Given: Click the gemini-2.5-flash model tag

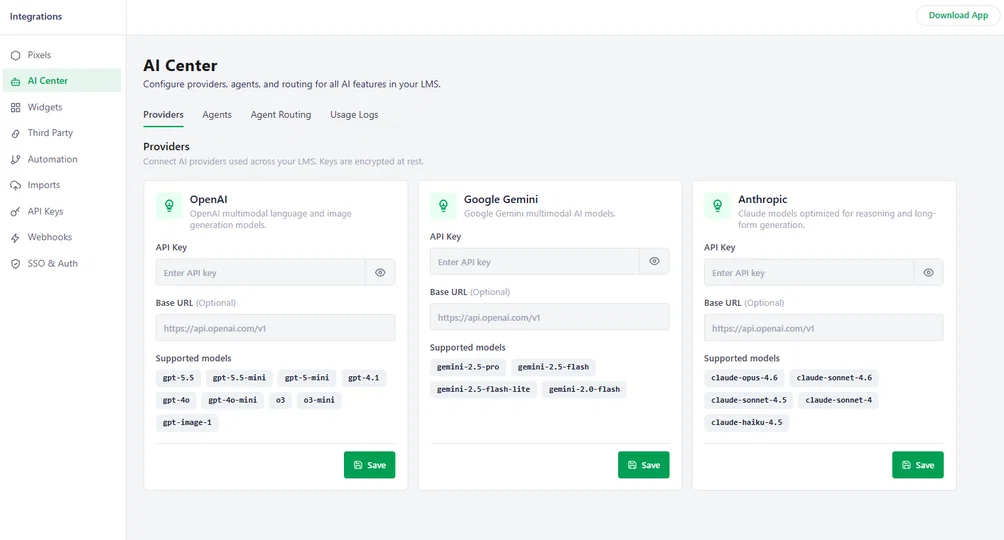Looking at the screenshot, I should click(x=553, y=367).
